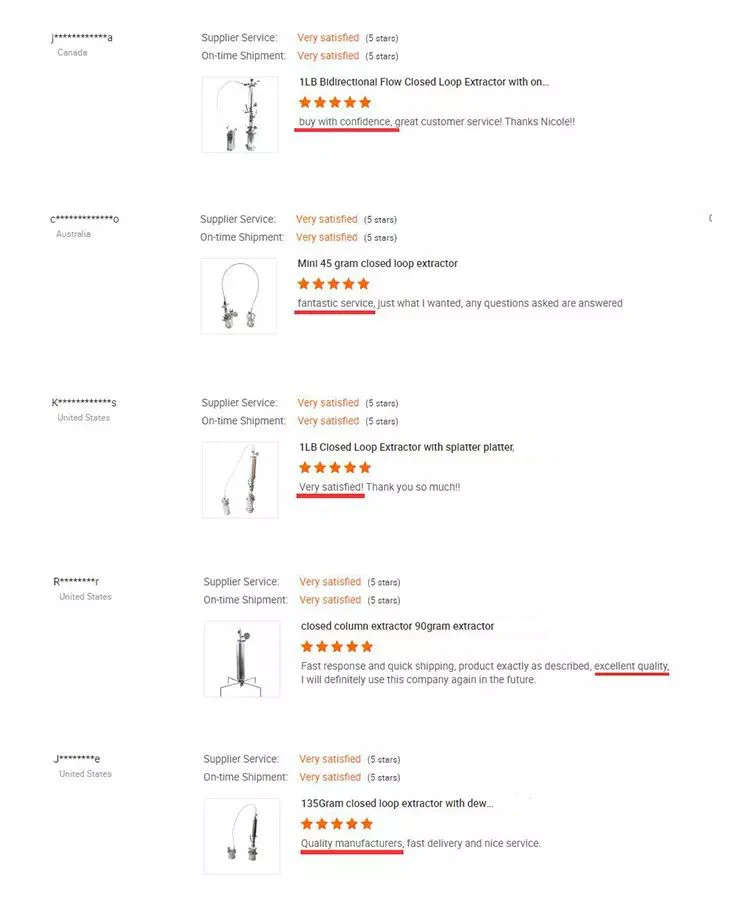View the 90gram closed column extractor image
This screenshot has width=750, height=903.
pyautogui.click(x=242, y=659)
